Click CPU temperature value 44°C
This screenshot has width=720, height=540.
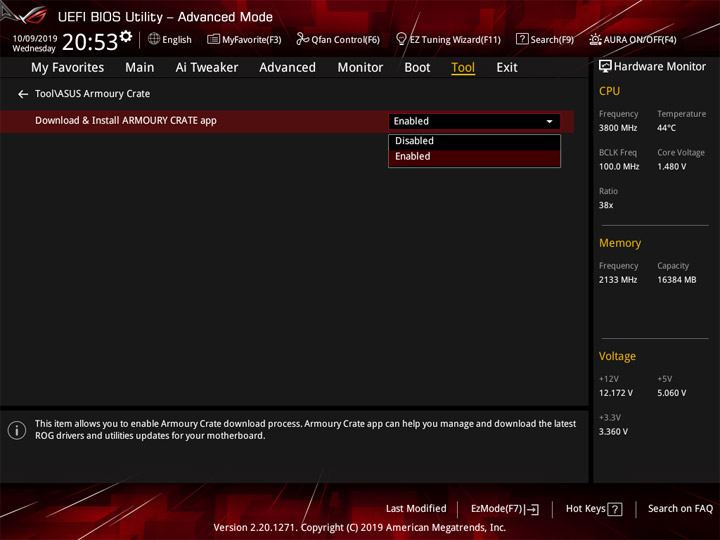pos(666,128)
